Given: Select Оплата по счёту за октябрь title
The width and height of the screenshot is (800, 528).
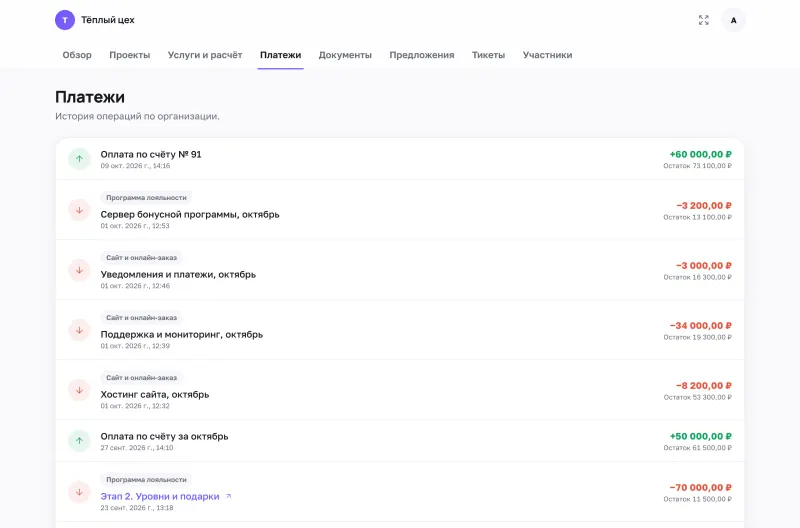Looking at the screenshot, I should (x=164, y=436).
